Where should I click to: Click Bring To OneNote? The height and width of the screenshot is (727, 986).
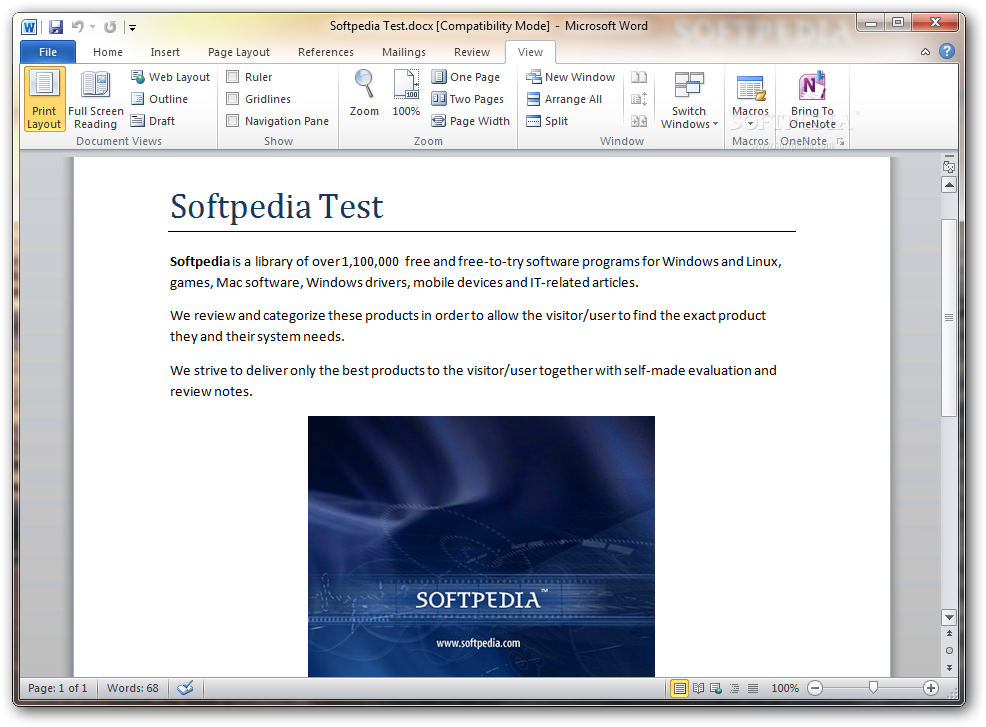pyautogui.click(x=812, y=99)
